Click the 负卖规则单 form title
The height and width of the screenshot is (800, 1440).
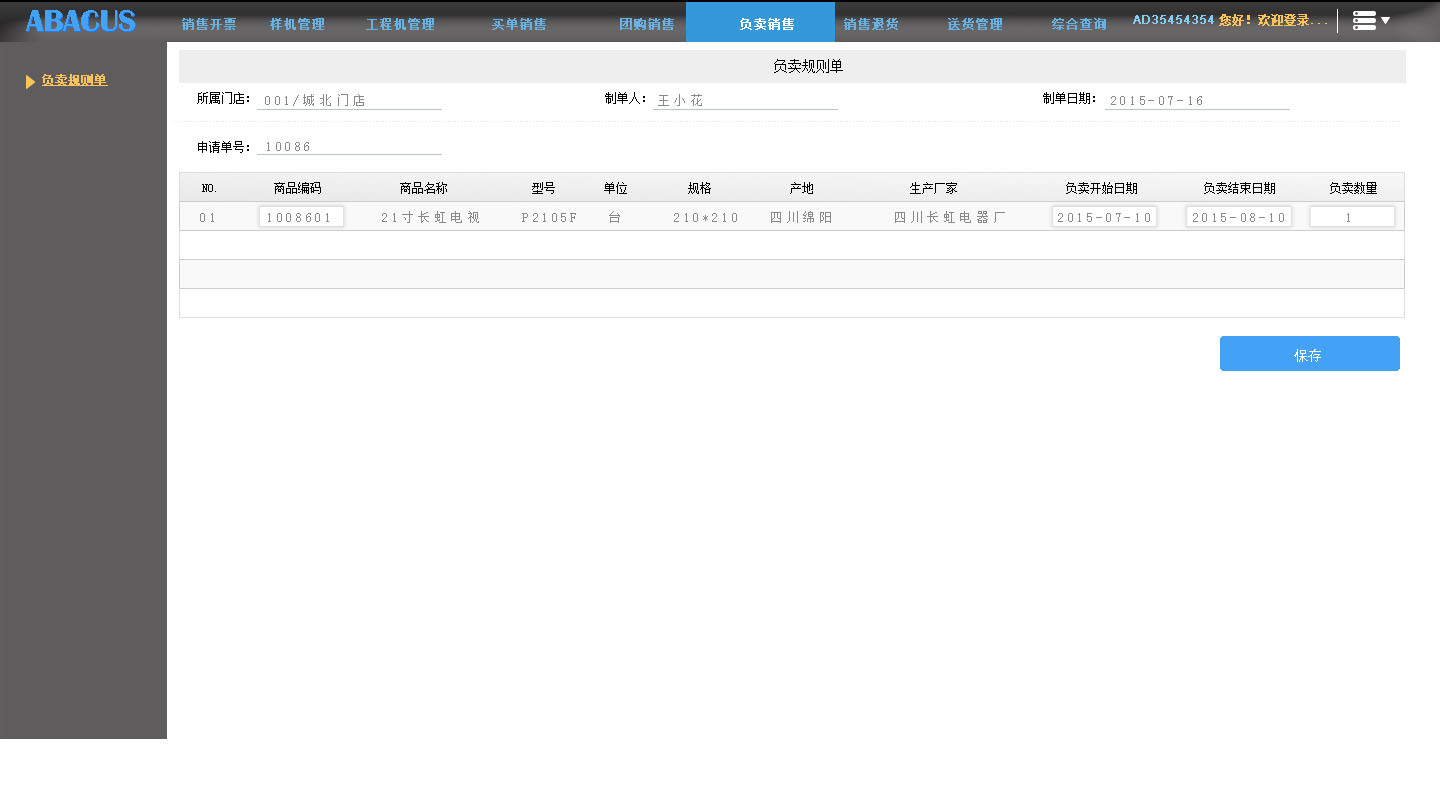pos(808,66)
